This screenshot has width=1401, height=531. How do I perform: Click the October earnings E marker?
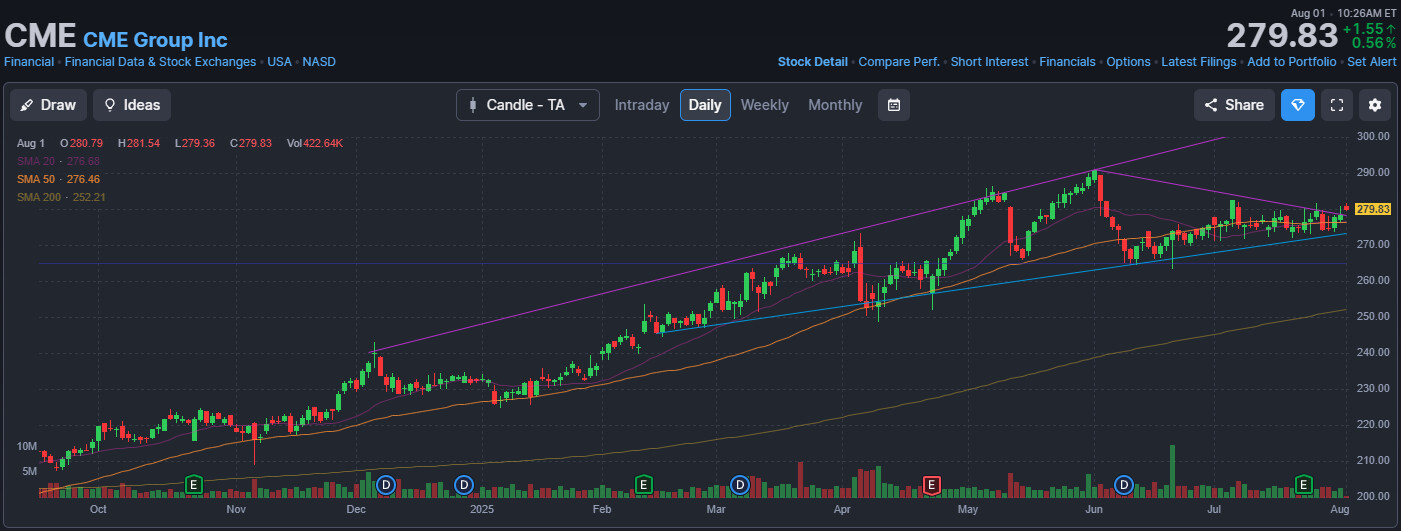(194, 485)
